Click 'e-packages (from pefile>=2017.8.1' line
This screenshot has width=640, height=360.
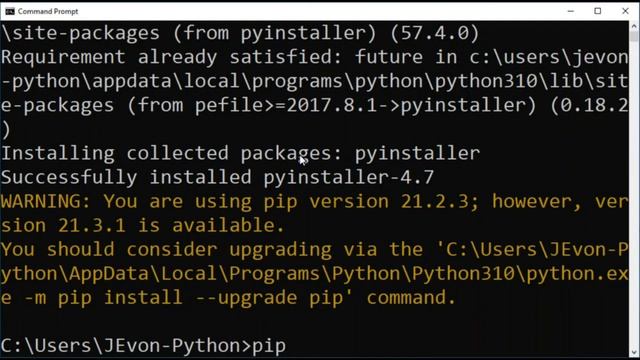point(314,105)
